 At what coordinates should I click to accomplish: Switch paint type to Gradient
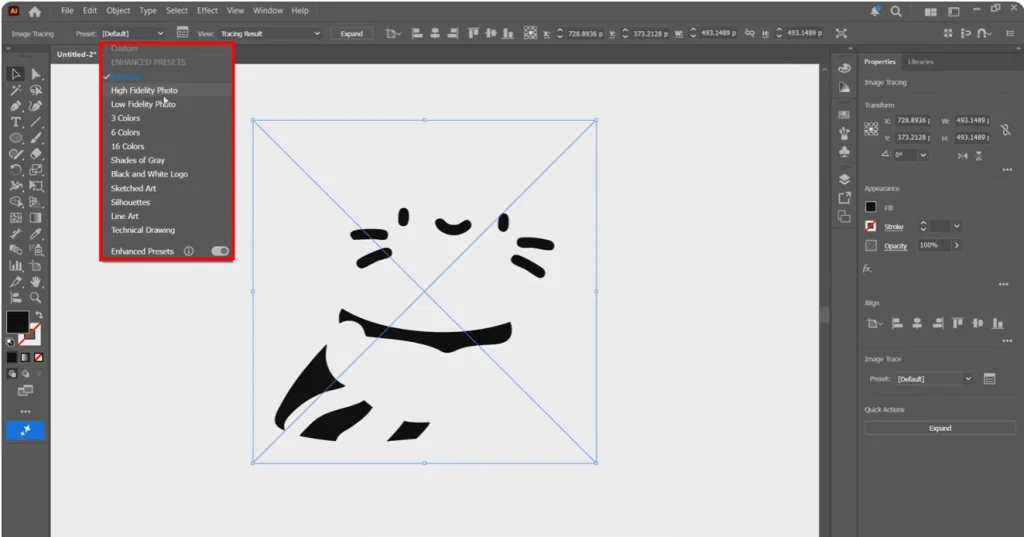point(25,357)
